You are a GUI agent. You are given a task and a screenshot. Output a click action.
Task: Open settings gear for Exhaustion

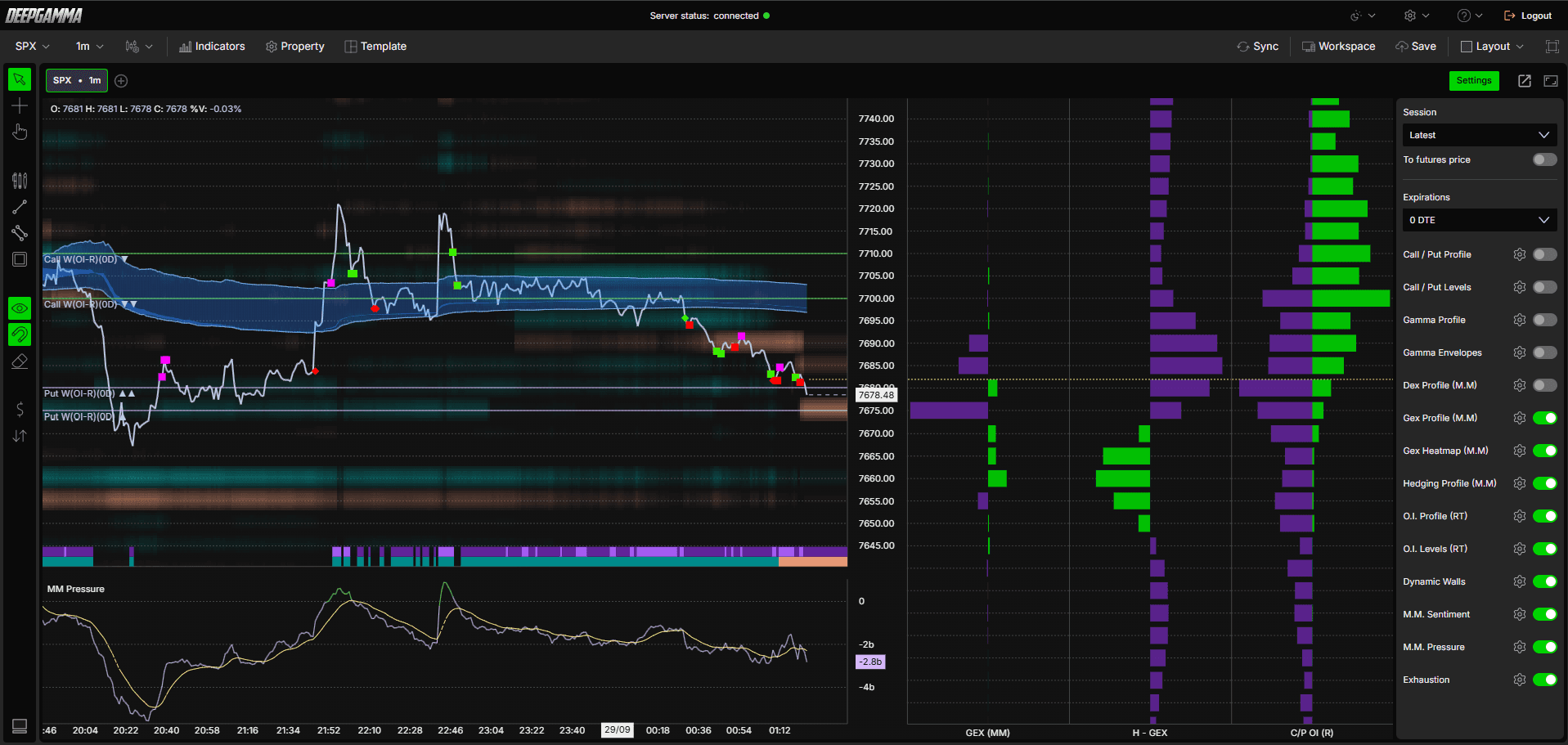click(1520, 680)
